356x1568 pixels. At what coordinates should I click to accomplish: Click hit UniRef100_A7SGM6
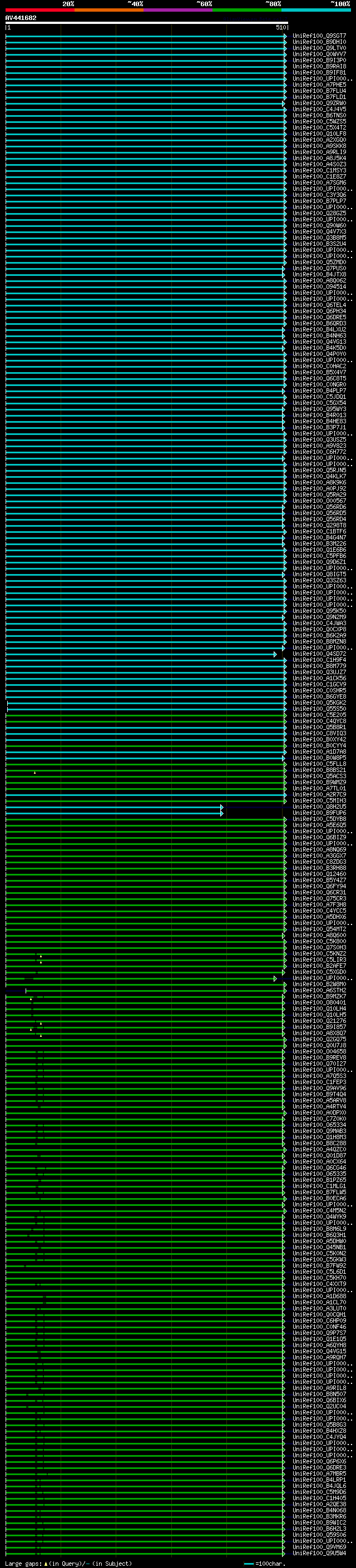[x=319, y=182]
